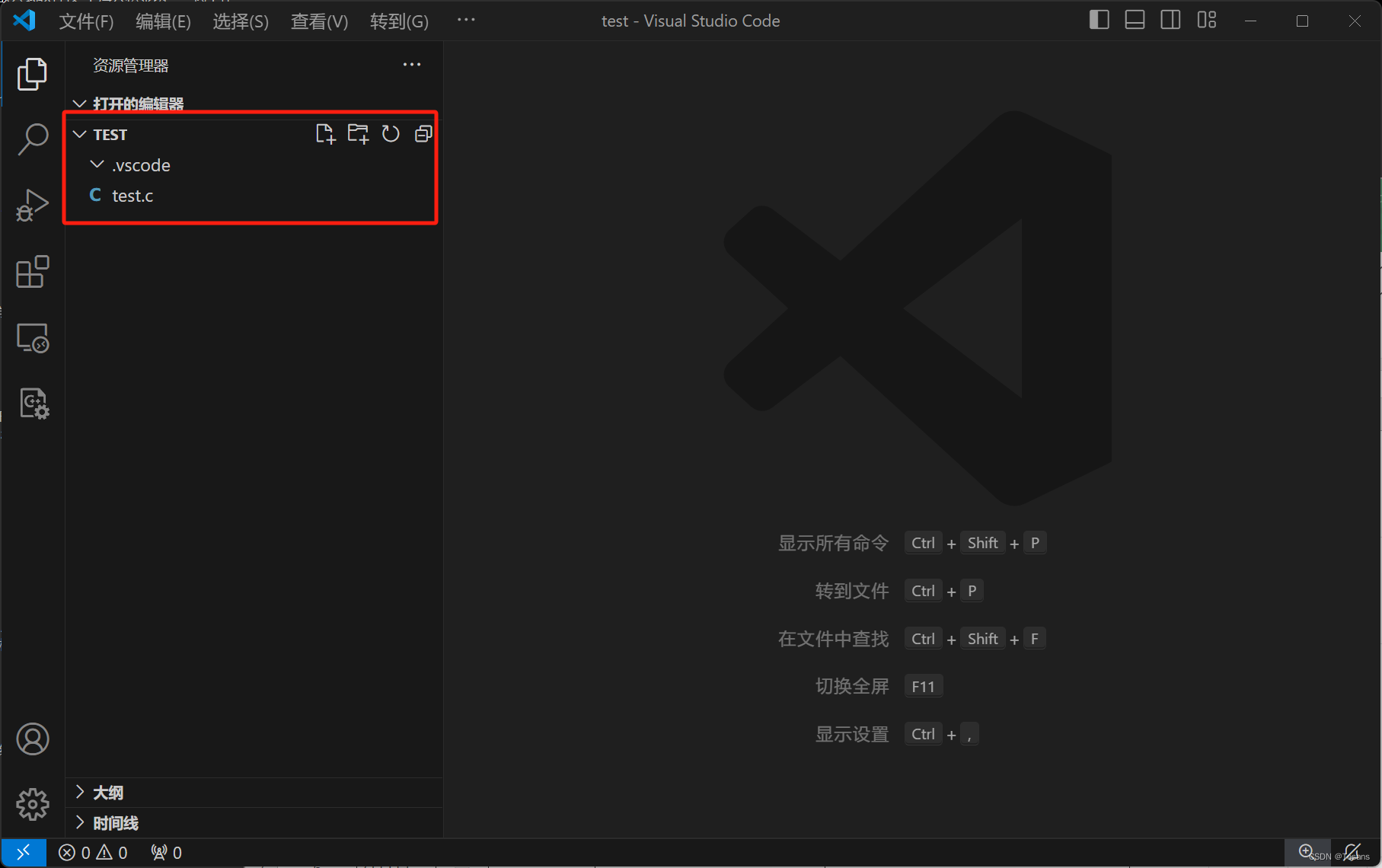Open the 编辑(E) menu
This screenshot has width=1382, height=868.
tap(163, 21)
